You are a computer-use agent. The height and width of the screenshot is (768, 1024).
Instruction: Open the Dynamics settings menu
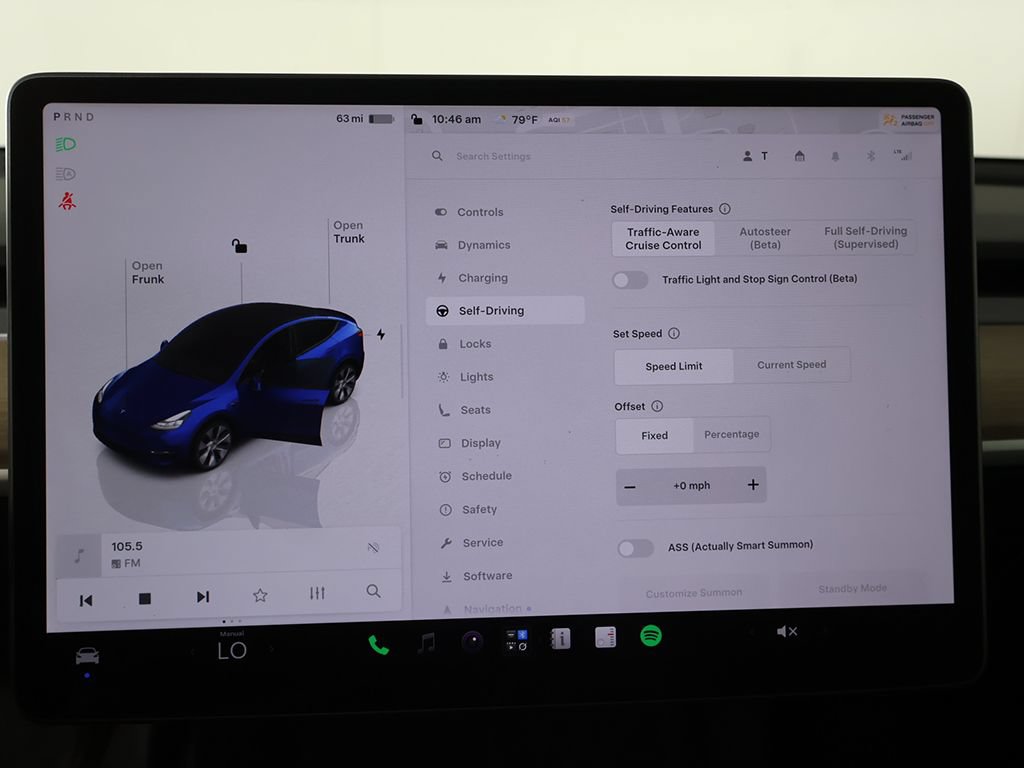click(505, 245)
